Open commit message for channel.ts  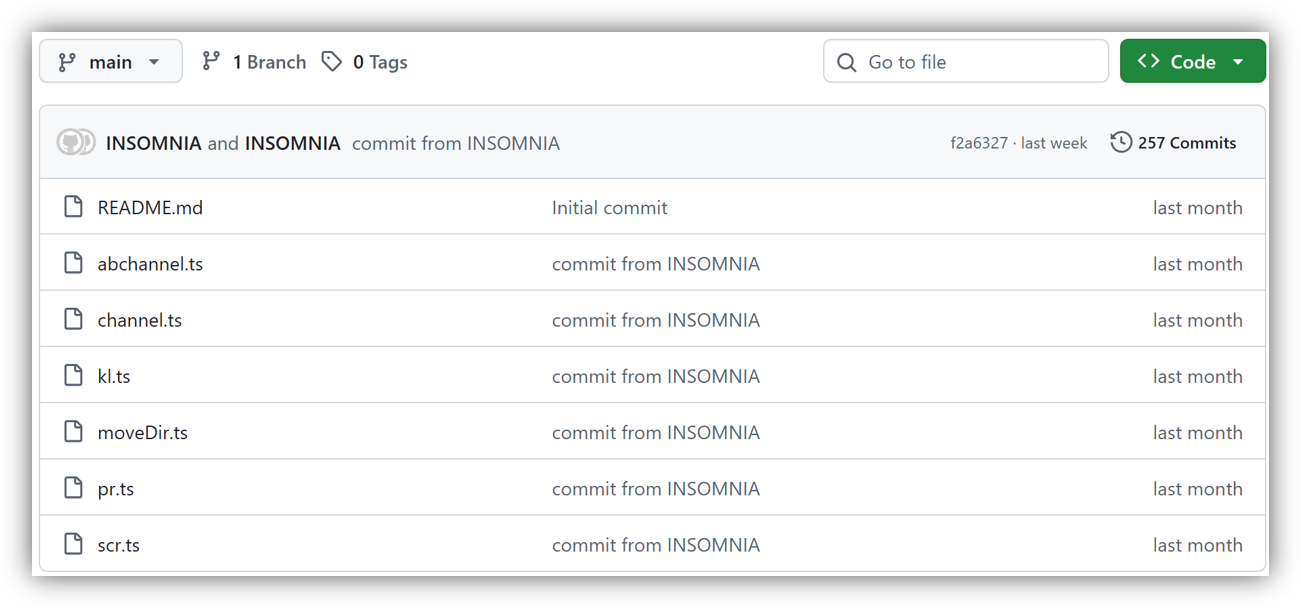tap(656, 320)
